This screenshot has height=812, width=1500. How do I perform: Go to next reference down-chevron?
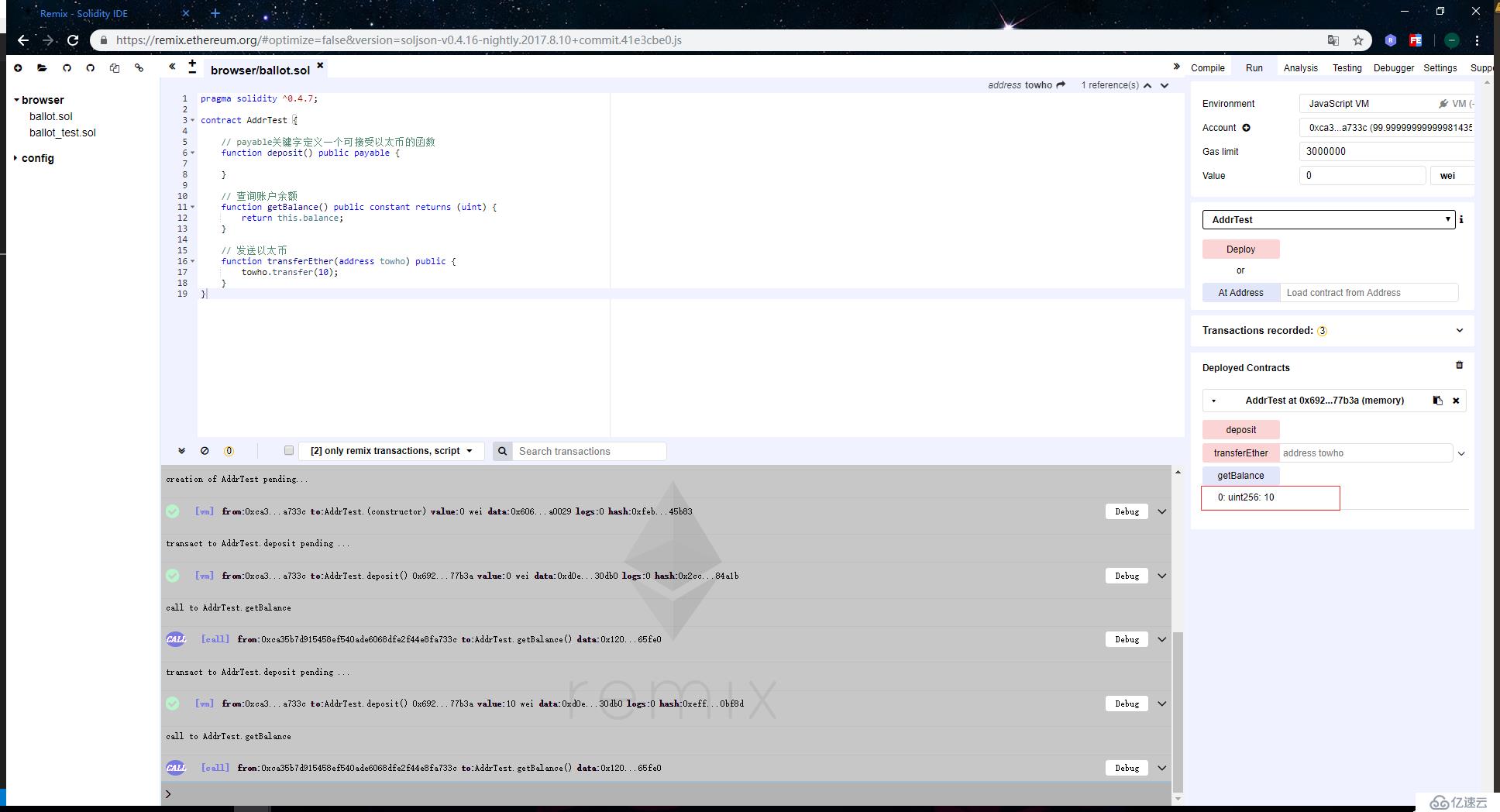[x=1165, y=85]
